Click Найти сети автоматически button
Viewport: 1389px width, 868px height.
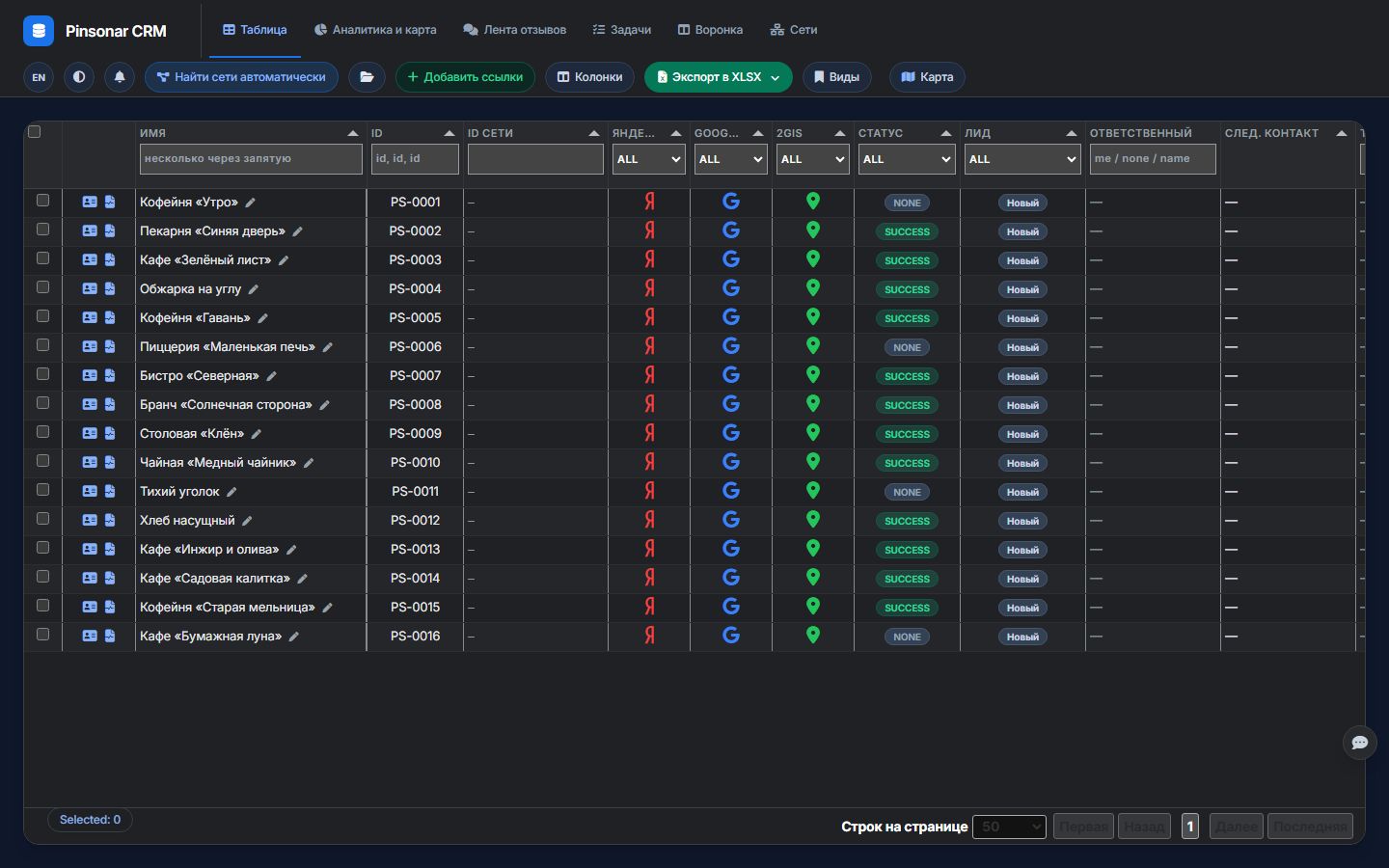coord(241,77)
